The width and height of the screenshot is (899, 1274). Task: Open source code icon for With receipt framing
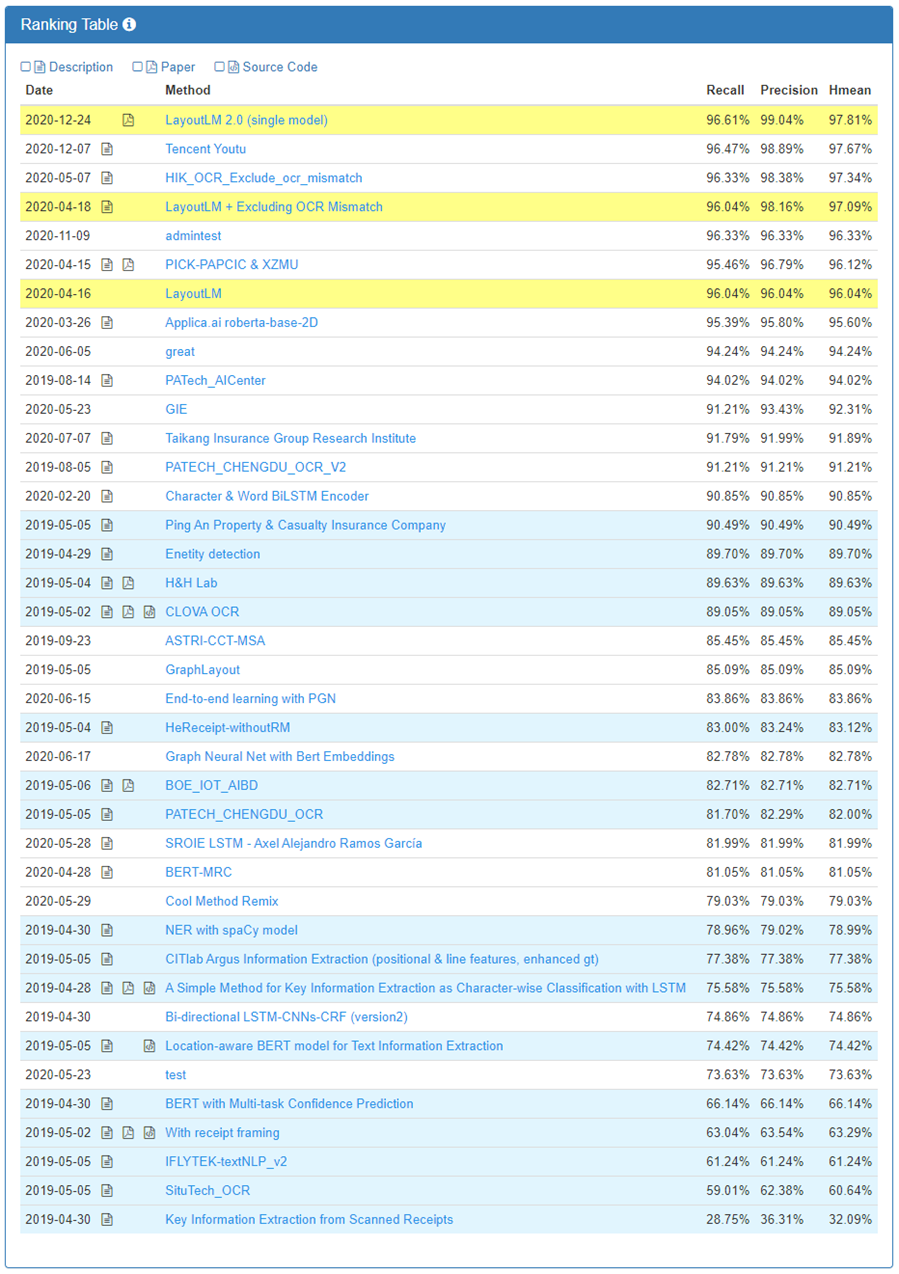149,1133
